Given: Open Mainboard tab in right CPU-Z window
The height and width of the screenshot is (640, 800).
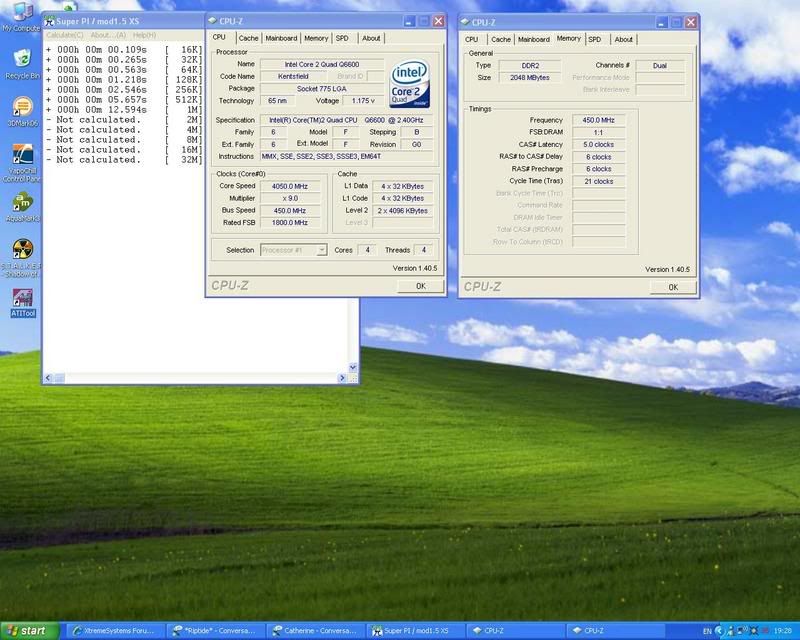Looking at the screenshot, I should pyautogui.click(x=534, y=39).
